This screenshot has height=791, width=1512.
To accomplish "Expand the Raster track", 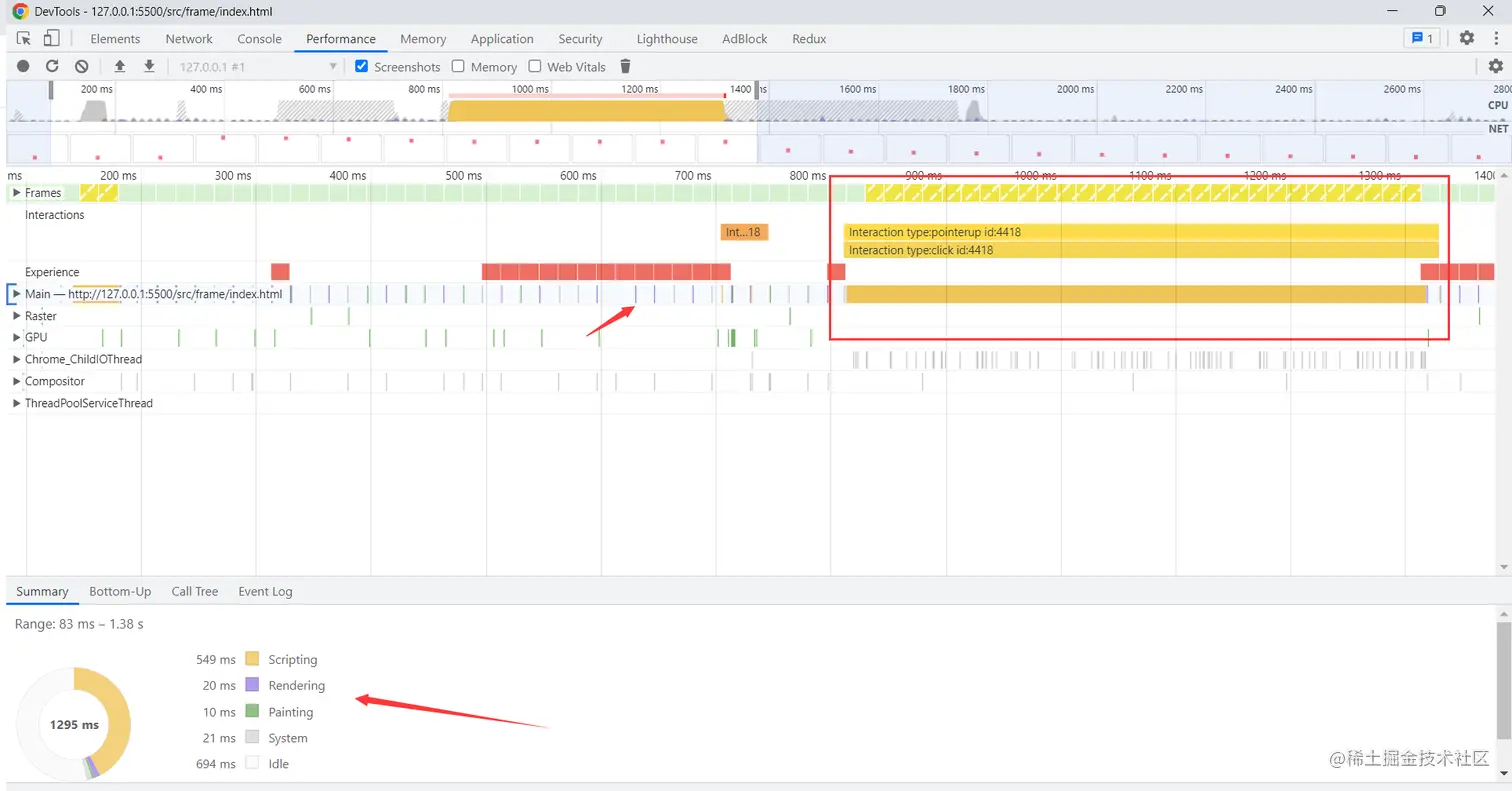I will tap(16, 316).
